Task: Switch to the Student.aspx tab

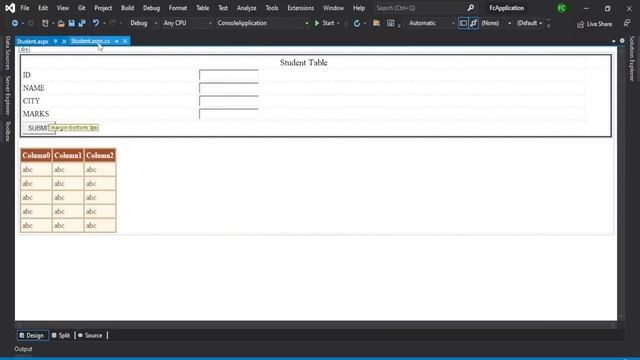Action: pyautogui.click(x=33, y=41)
